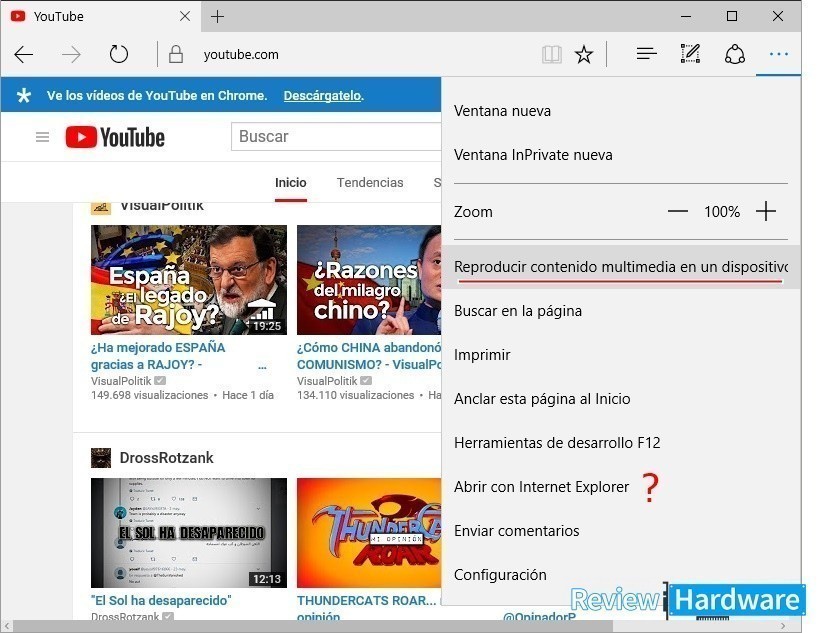Image resolution: width=819 pixels, height=633 pixels.
Task: Switch to Inicio tab on YouTube
Action: coord(291,183)
